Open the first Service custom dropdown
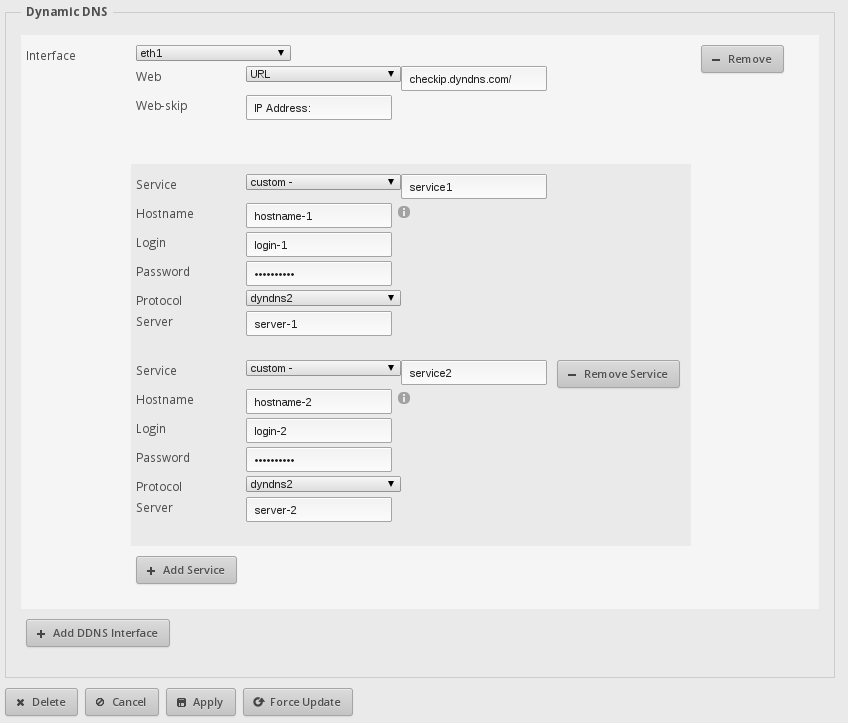848x723 pixels. tap(323, 182)
